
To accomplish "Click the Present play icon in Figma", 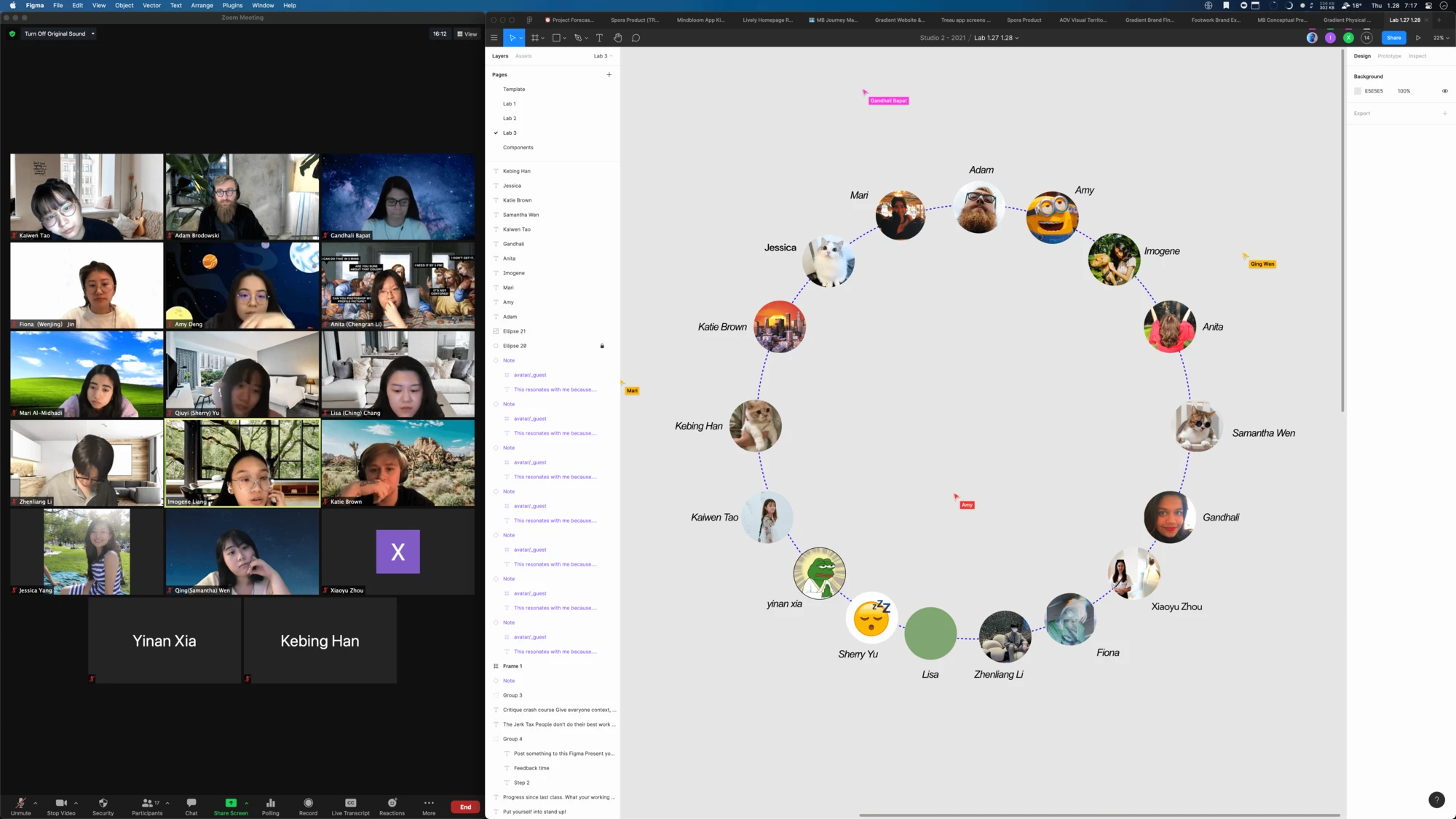I will coord(1418,38).
